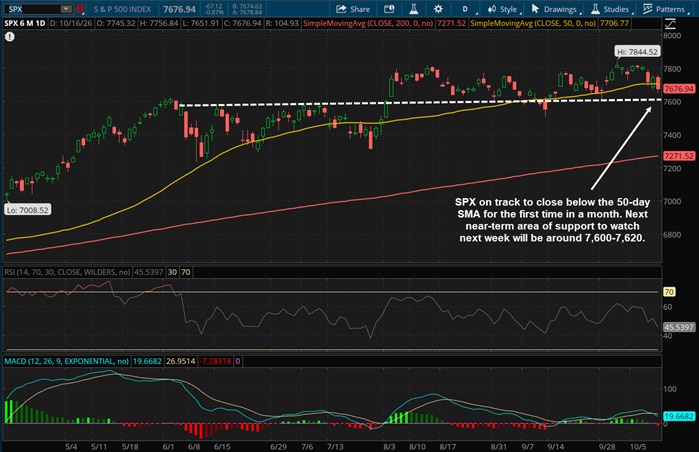This screenshot has width=699, height=452.
Task: Click the O: 7745.32 open value
Action: pos(115,23)
